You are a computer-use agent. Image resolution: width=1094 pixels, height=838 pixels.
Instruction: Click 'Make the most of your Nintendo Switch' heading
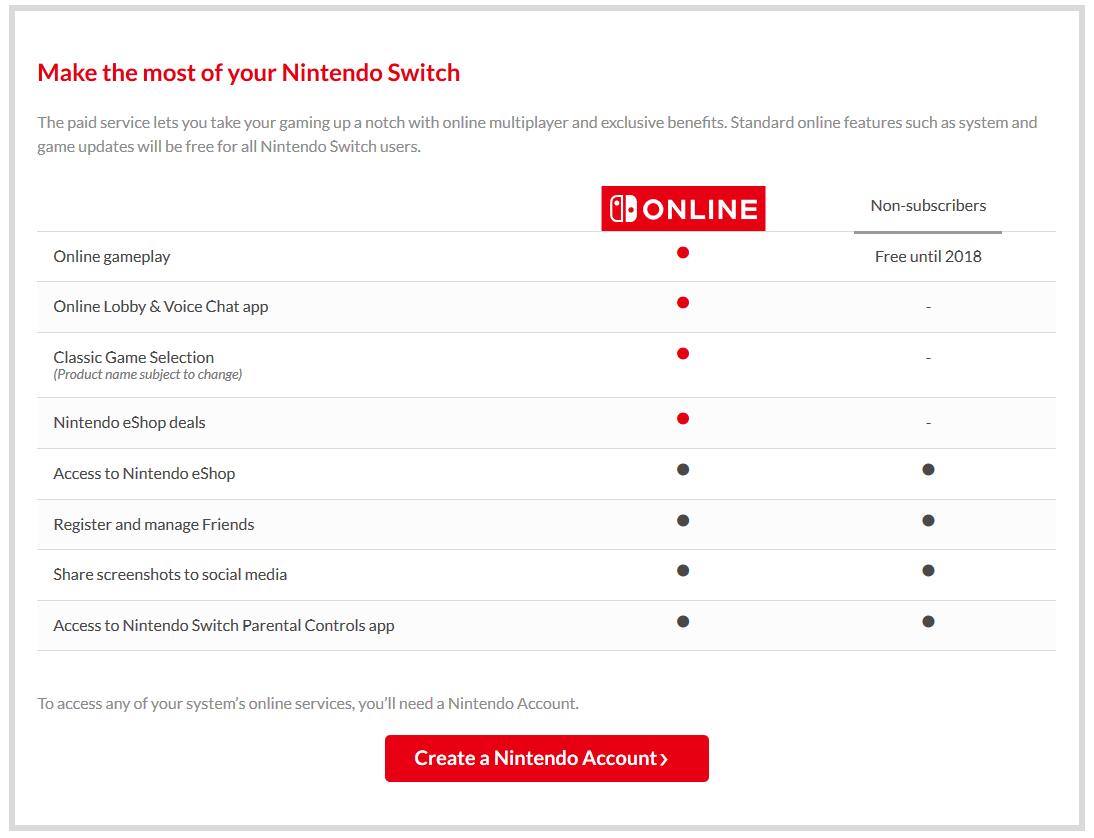249,73
